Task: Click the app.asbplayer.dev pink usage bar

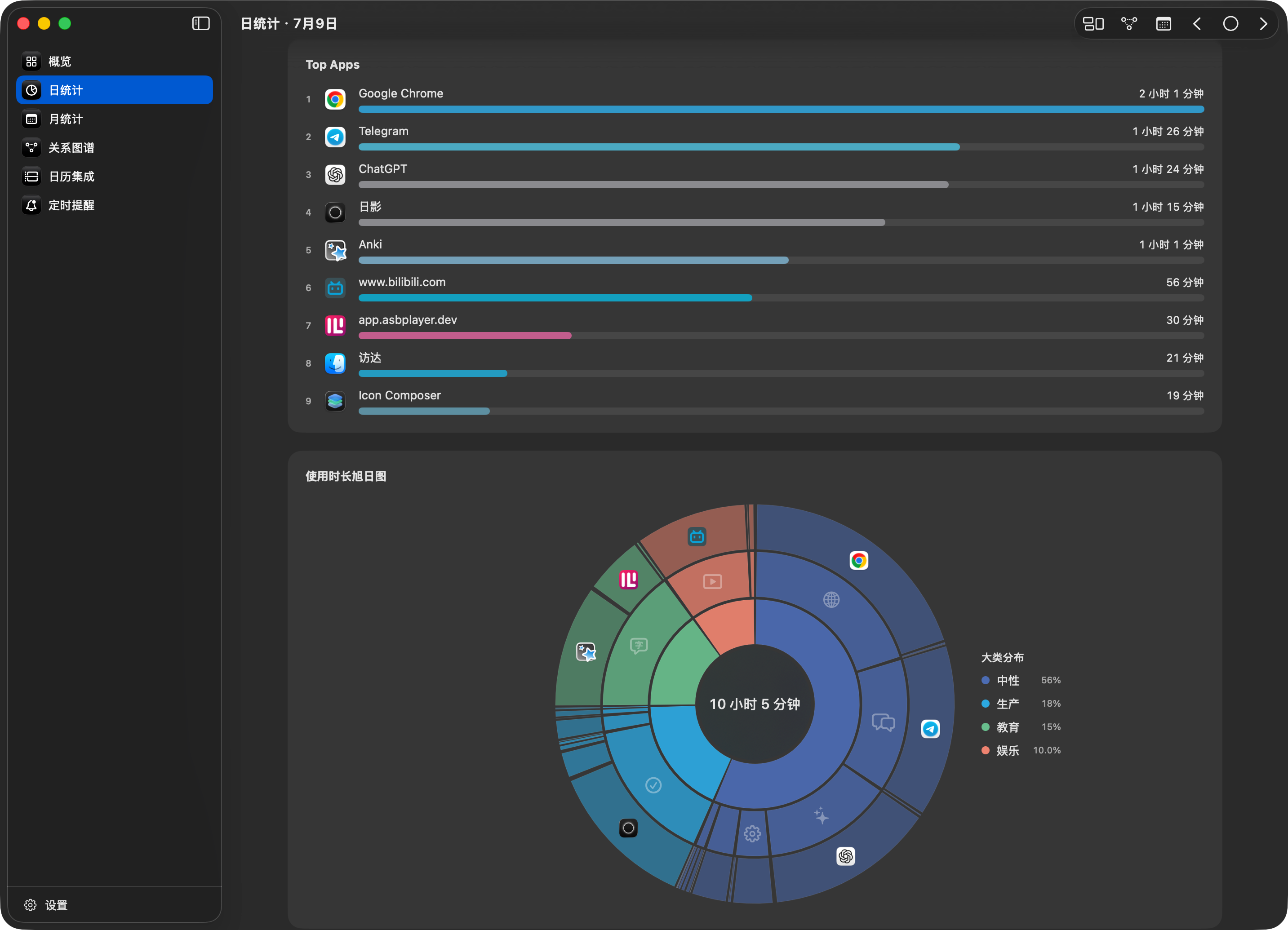Action: pyautogui.click(x=465, y=336)
